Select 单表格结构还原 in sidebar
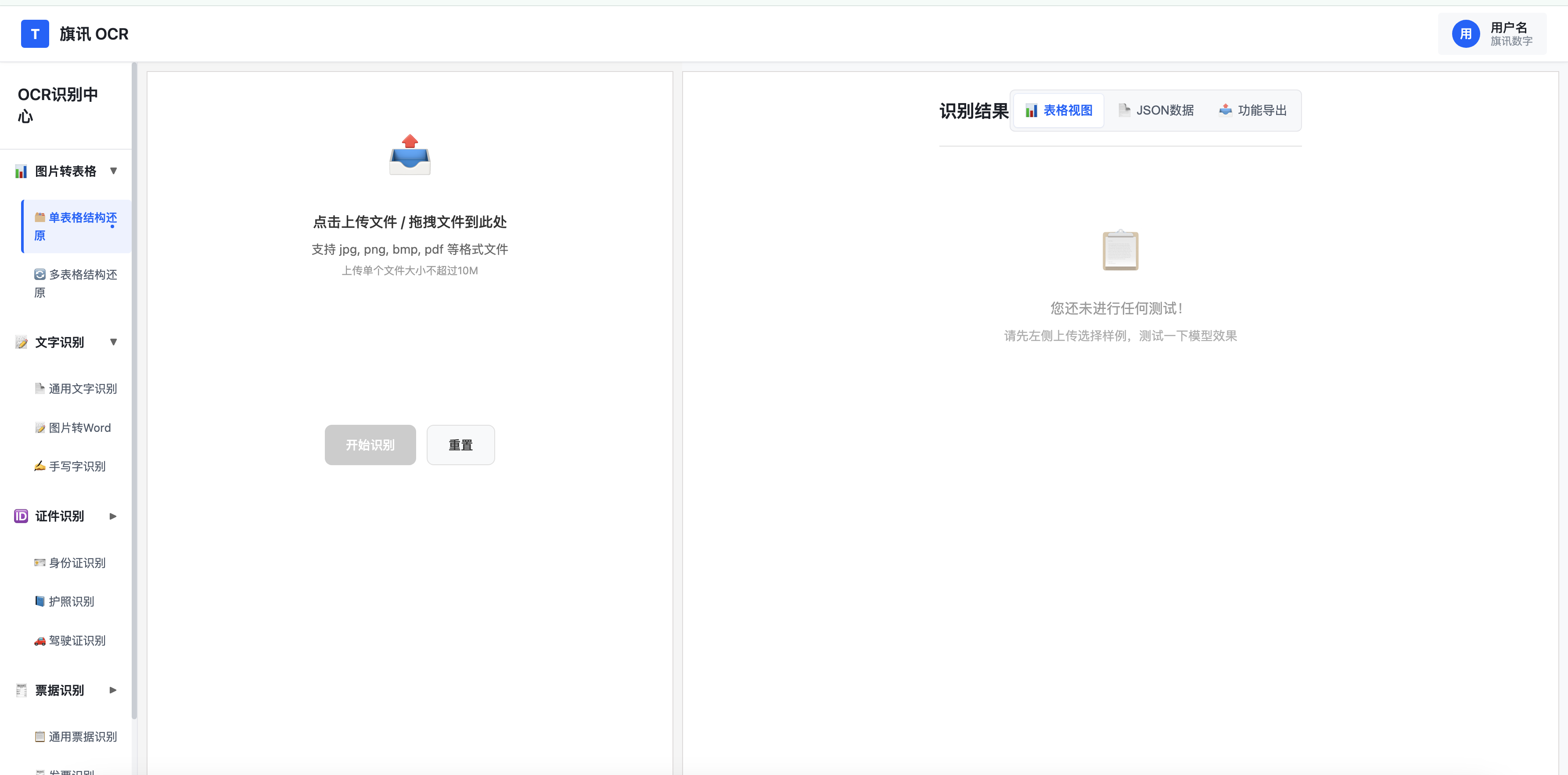This screenshot has width=1568, height=775. tap(77, 226)
